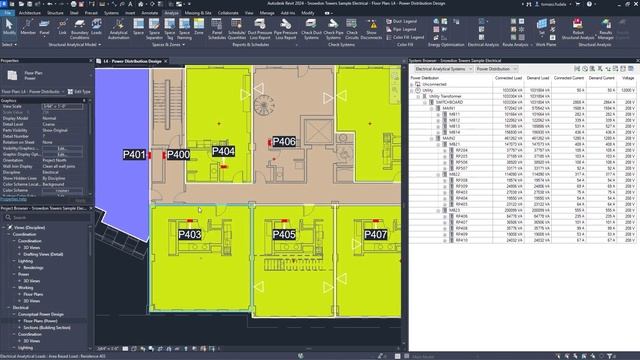
Task: Generate Duct Pressure Loss Report
Action: (x=260, y=29)
